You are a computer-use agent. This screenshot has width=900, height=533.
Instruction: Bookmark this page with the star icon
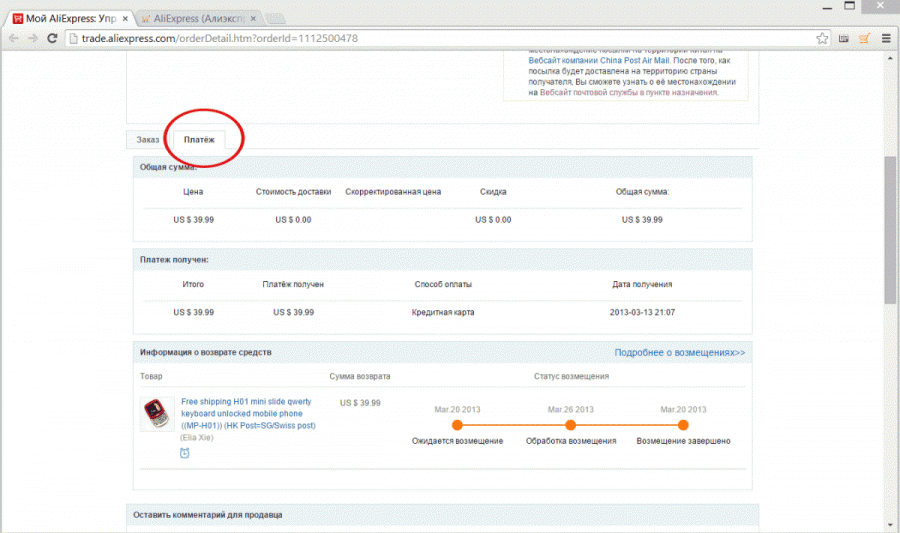[822, 38]
